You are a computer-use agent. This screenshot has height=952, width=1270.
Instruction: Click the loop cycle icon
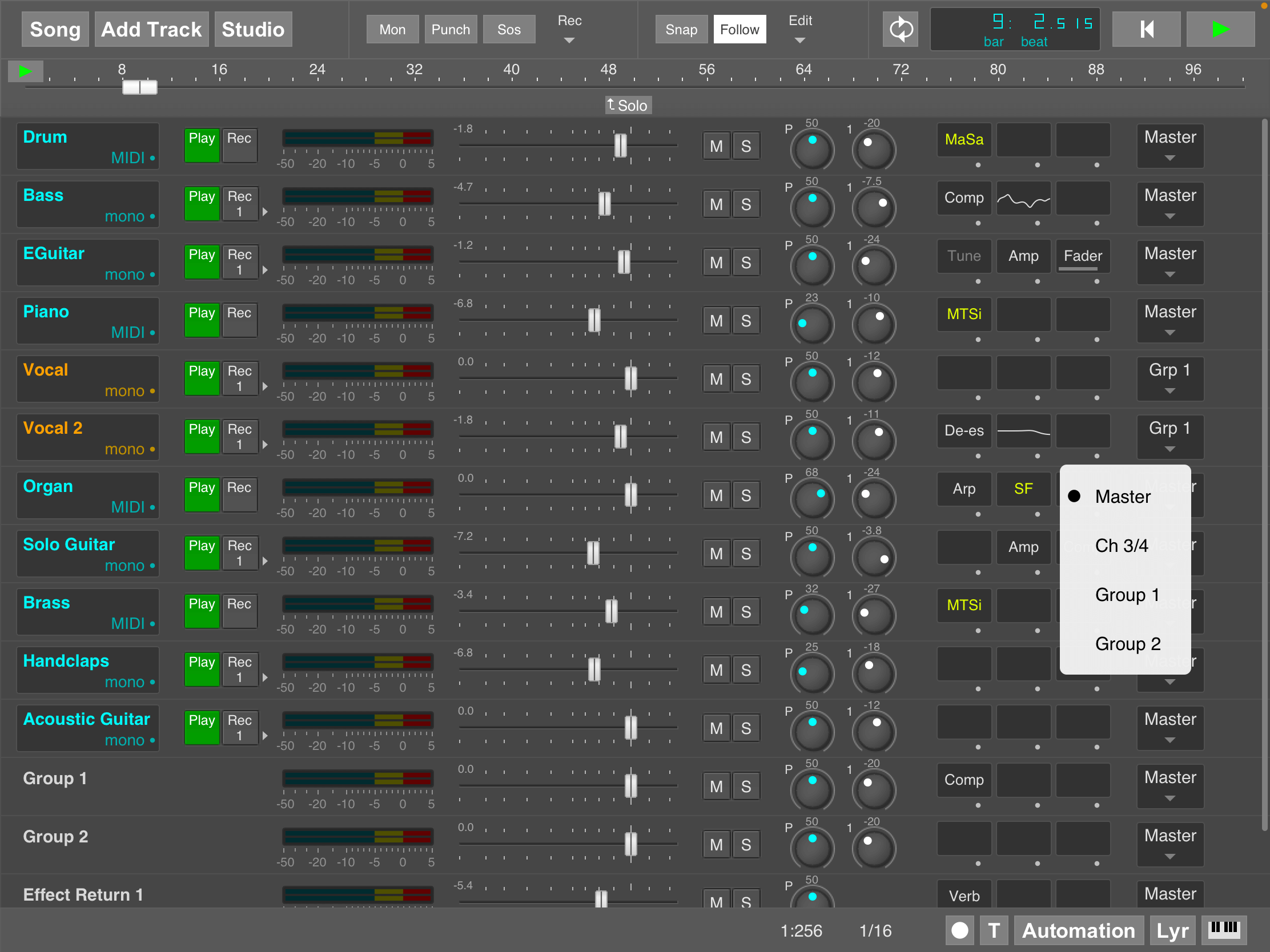click(901, 29)
